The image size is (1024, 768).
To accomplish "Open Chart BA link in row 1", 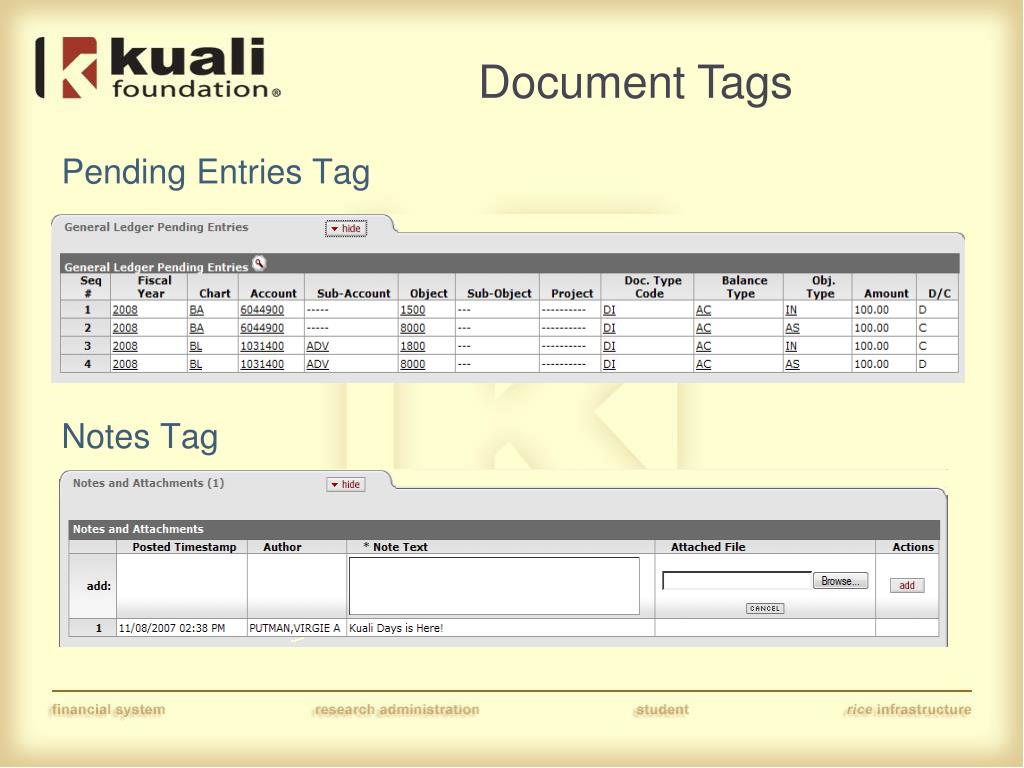I will click(197, 310).
